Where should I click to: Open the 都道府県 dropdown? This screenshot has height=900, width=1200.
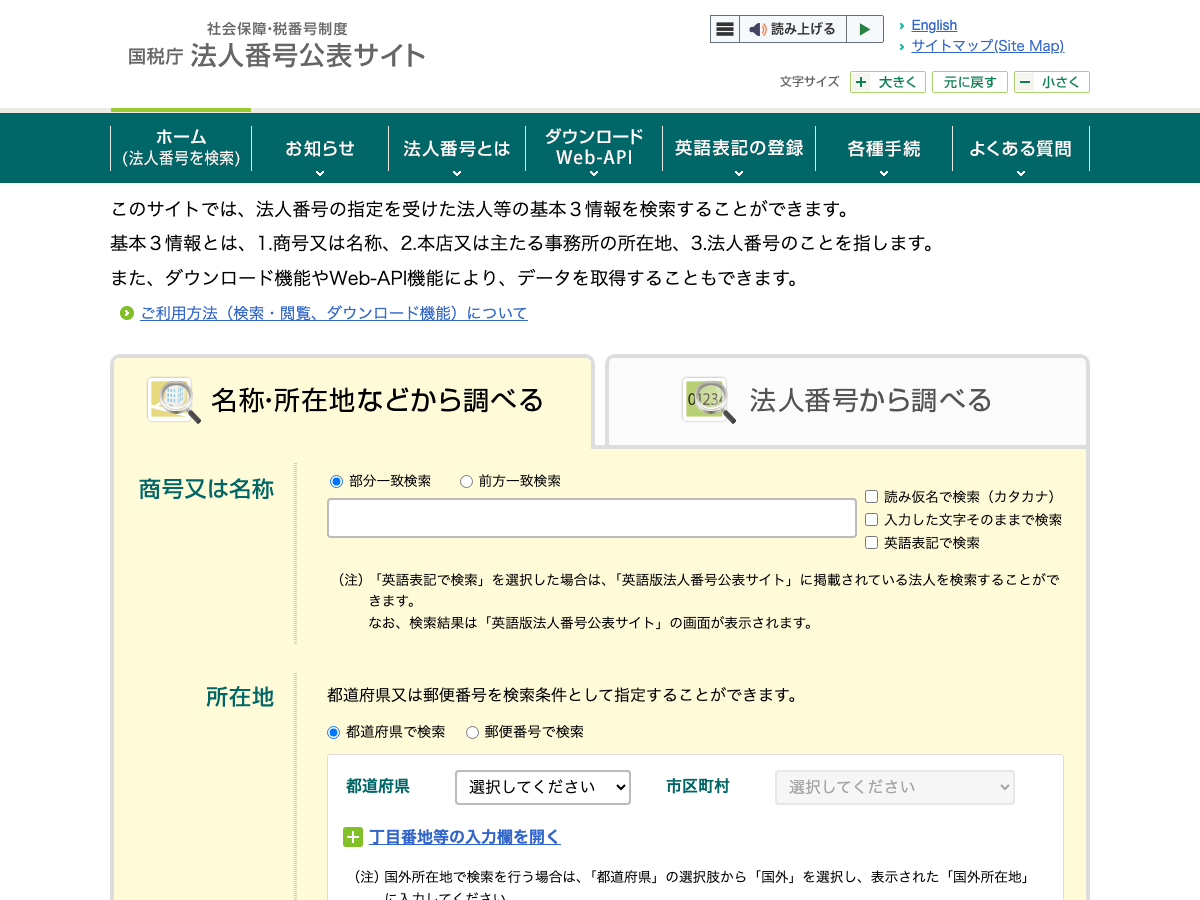(x=543, y=787)
